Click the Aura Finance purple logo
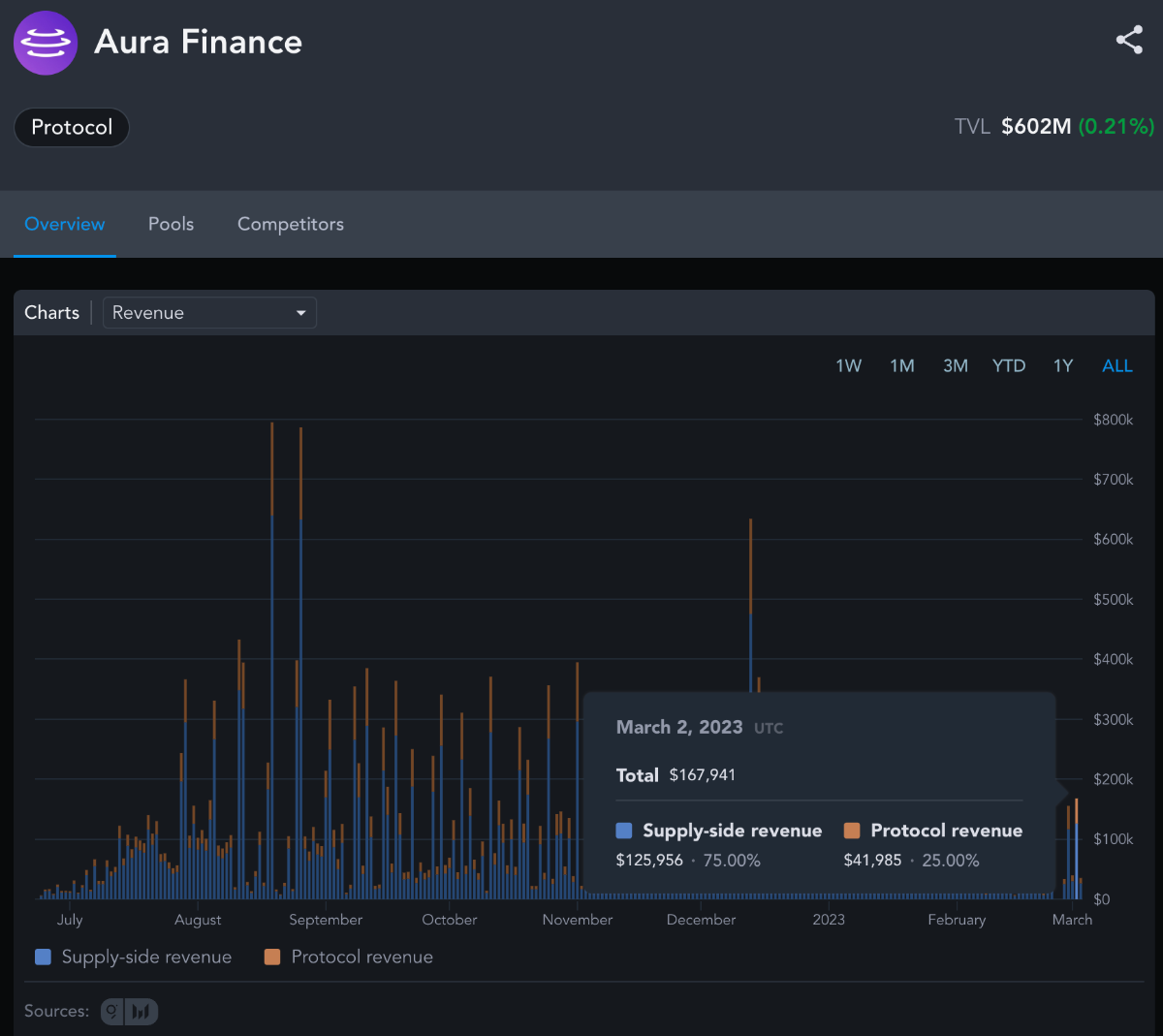1163x1036 pixels. click(x=46, y=43)
